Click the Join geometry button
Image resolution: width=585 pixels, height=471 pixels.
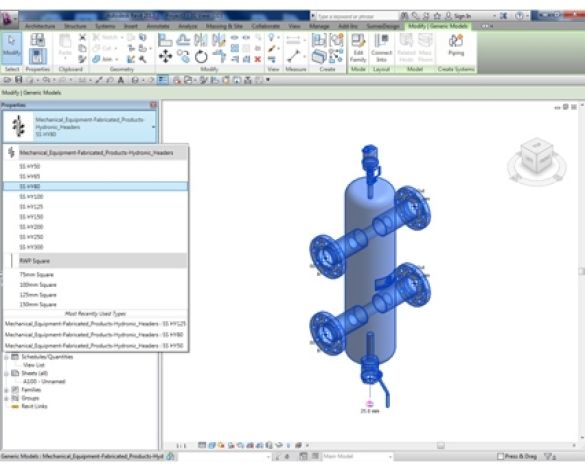pos(104,59)
